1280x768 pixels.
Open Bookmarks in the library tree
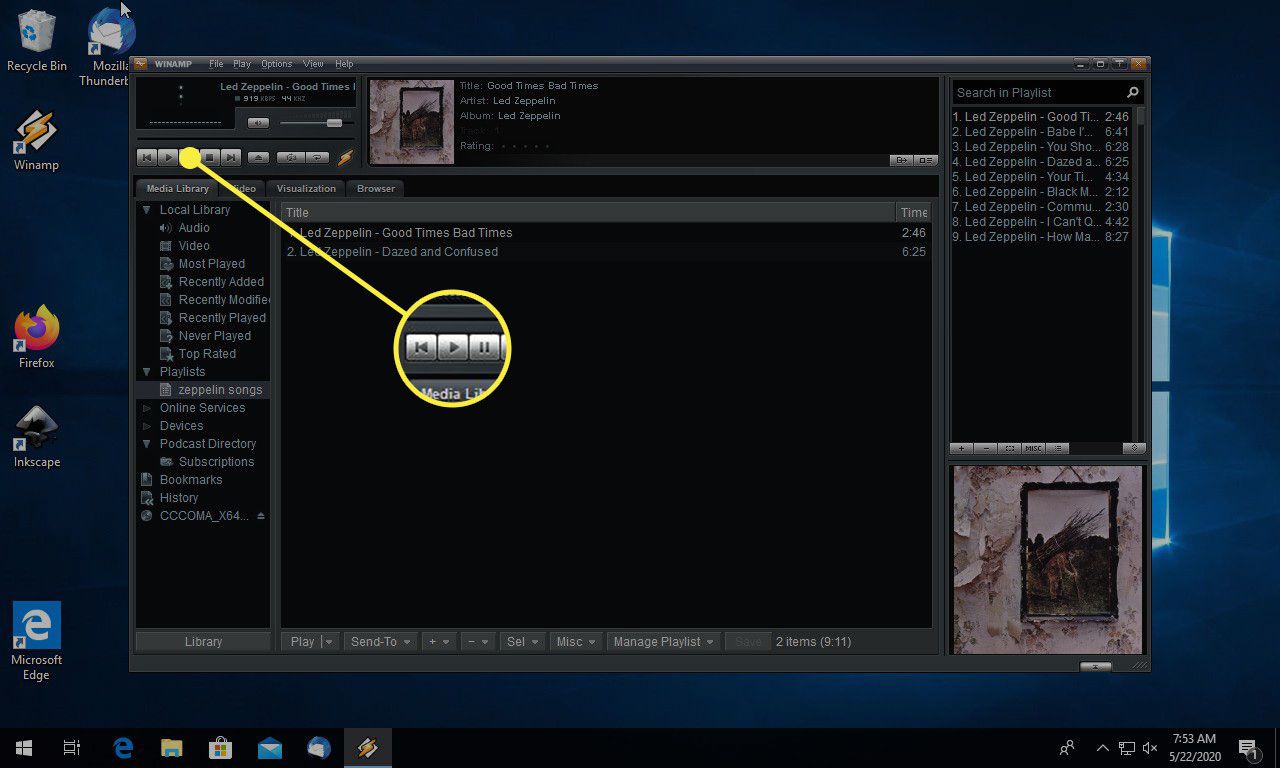coord(190,480)
